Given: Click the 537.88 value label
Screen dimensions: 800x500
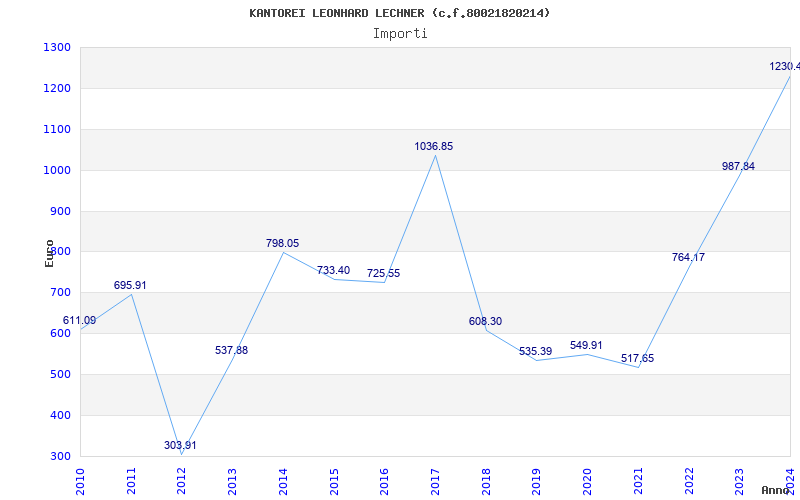Looking at the screenshot, I should (231, 351).
